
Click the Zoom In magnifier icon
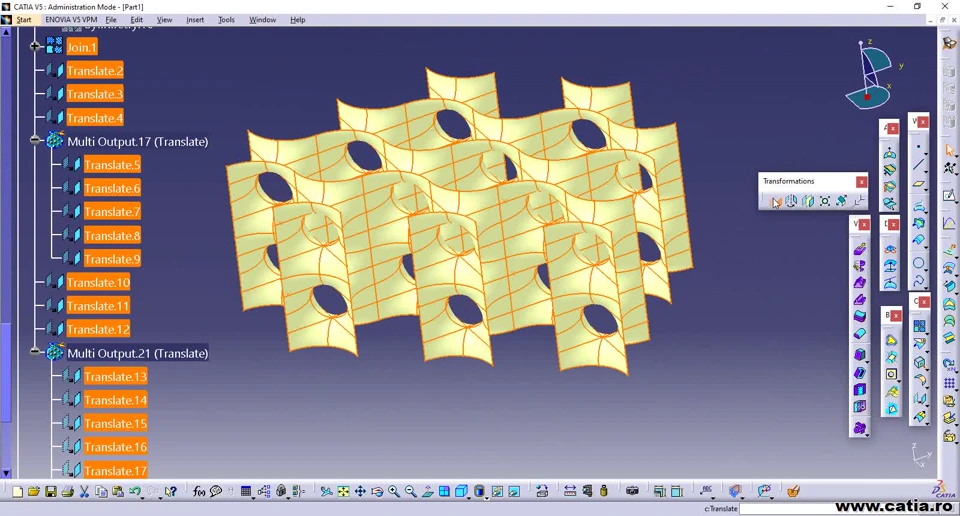point(394,491)
